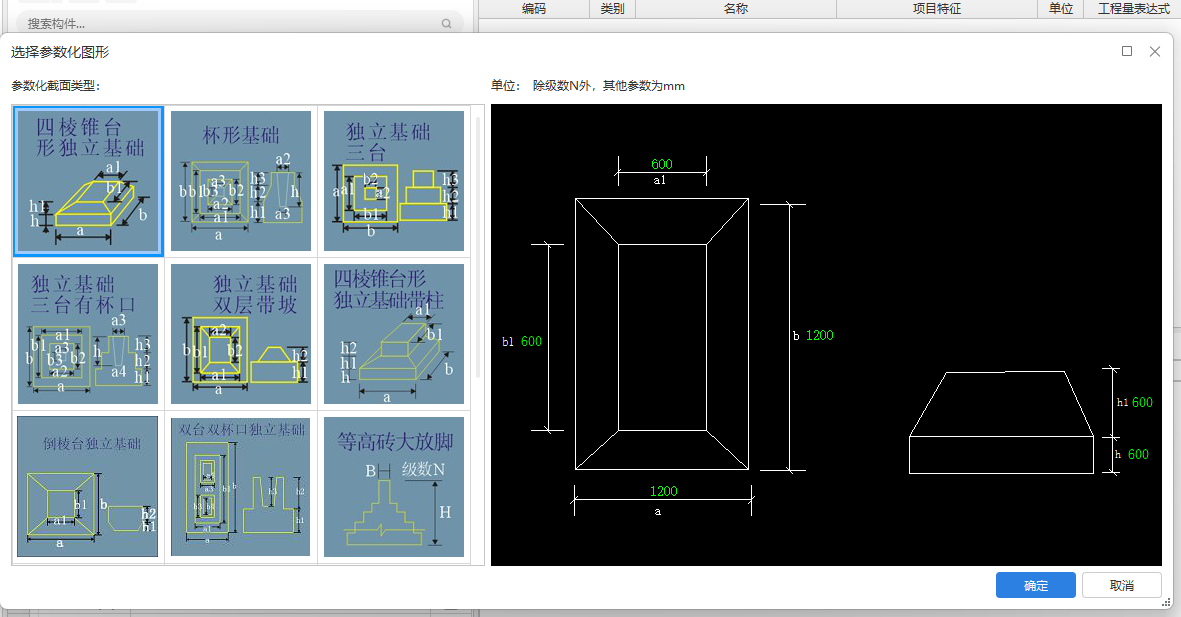Screen dimensions: 1181x617
Task: Edit b1 value 600 on left
Action: click(x=531, y=341)
